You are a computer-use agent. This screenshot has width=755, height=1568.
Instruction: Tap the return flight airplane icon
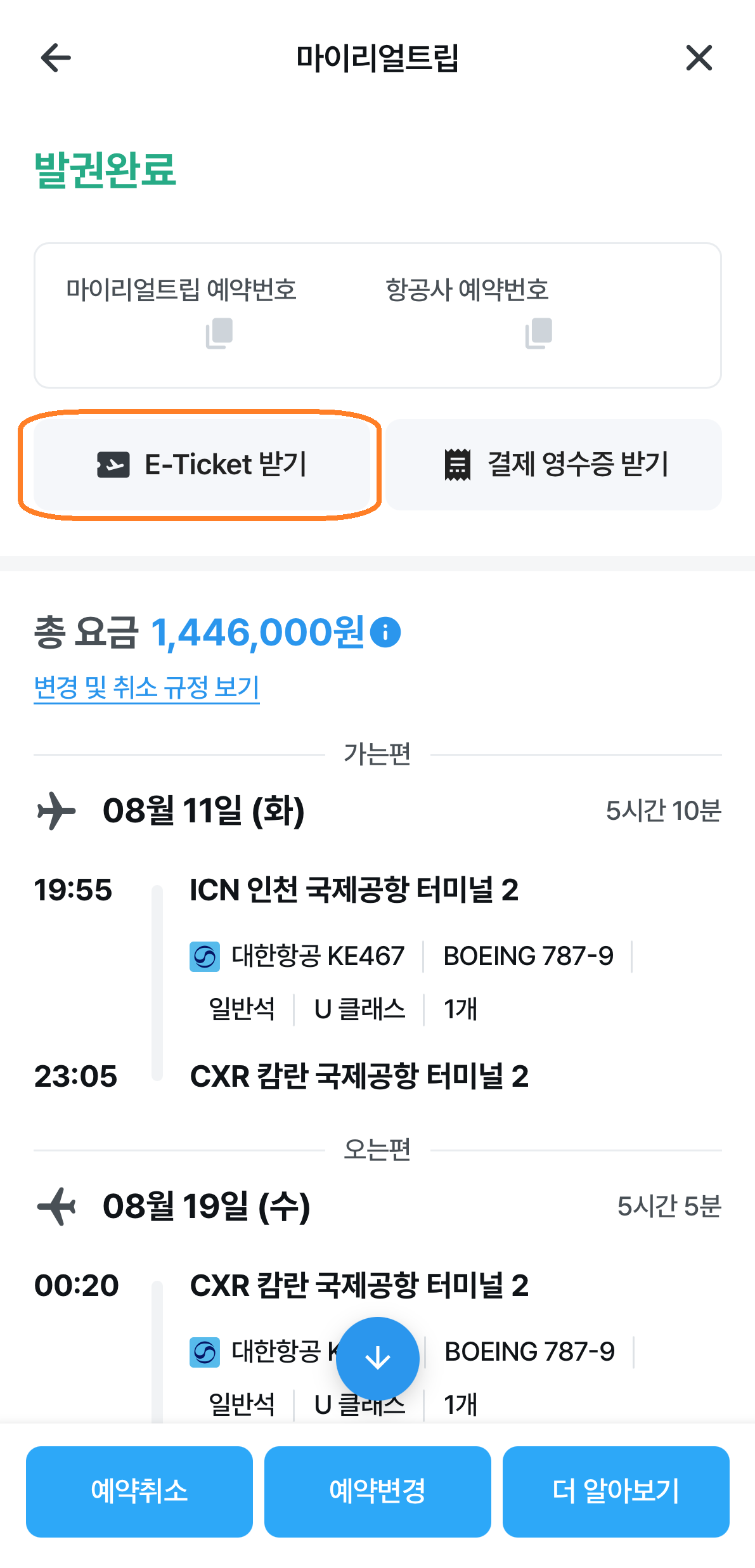[56, 1206]
